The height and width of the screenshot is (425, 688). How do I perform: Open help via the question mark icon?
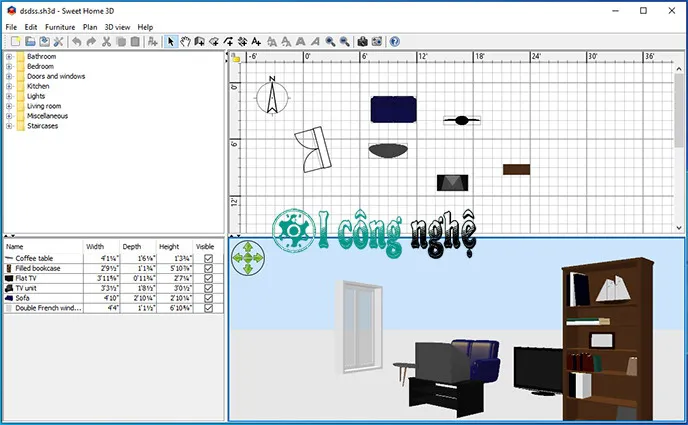pyautogui.click(x=394, y=42)
